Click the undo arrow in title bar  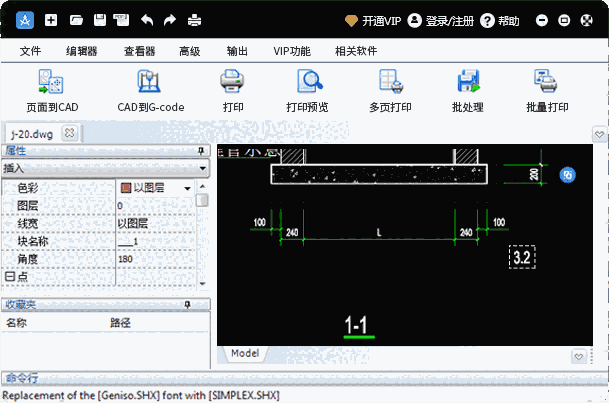147,20
